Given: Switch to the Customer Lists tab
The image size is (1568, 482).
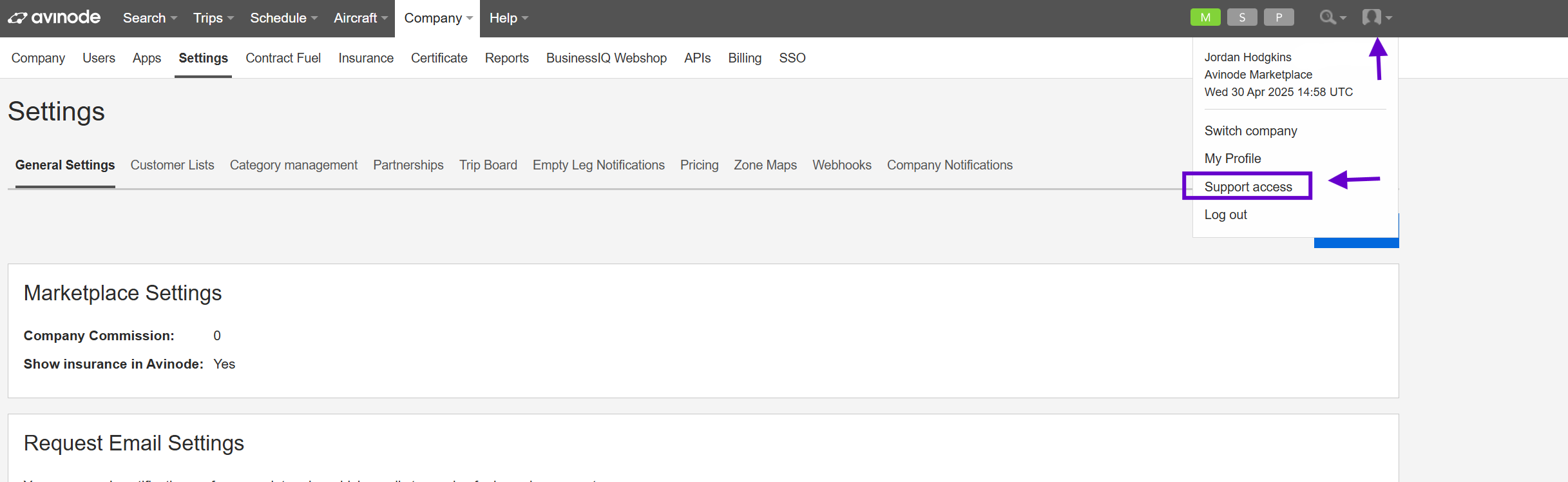Looking at the screenshot, I should pyautogui.click(x=173, y=165).
